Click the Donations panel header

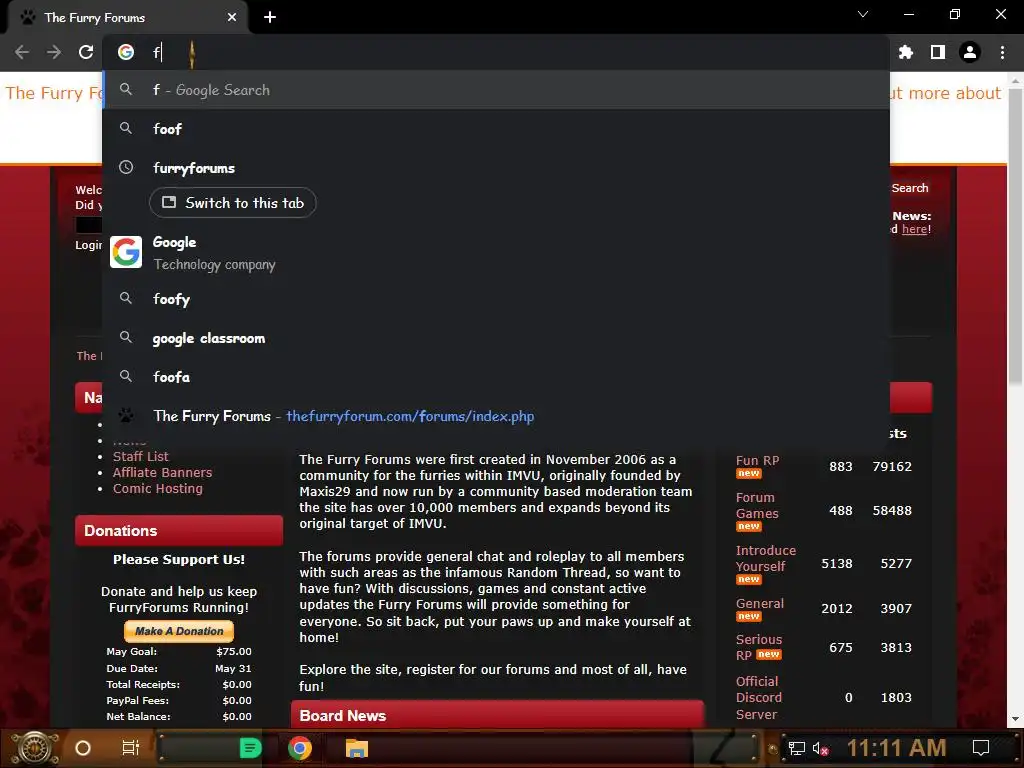[179, 530]
